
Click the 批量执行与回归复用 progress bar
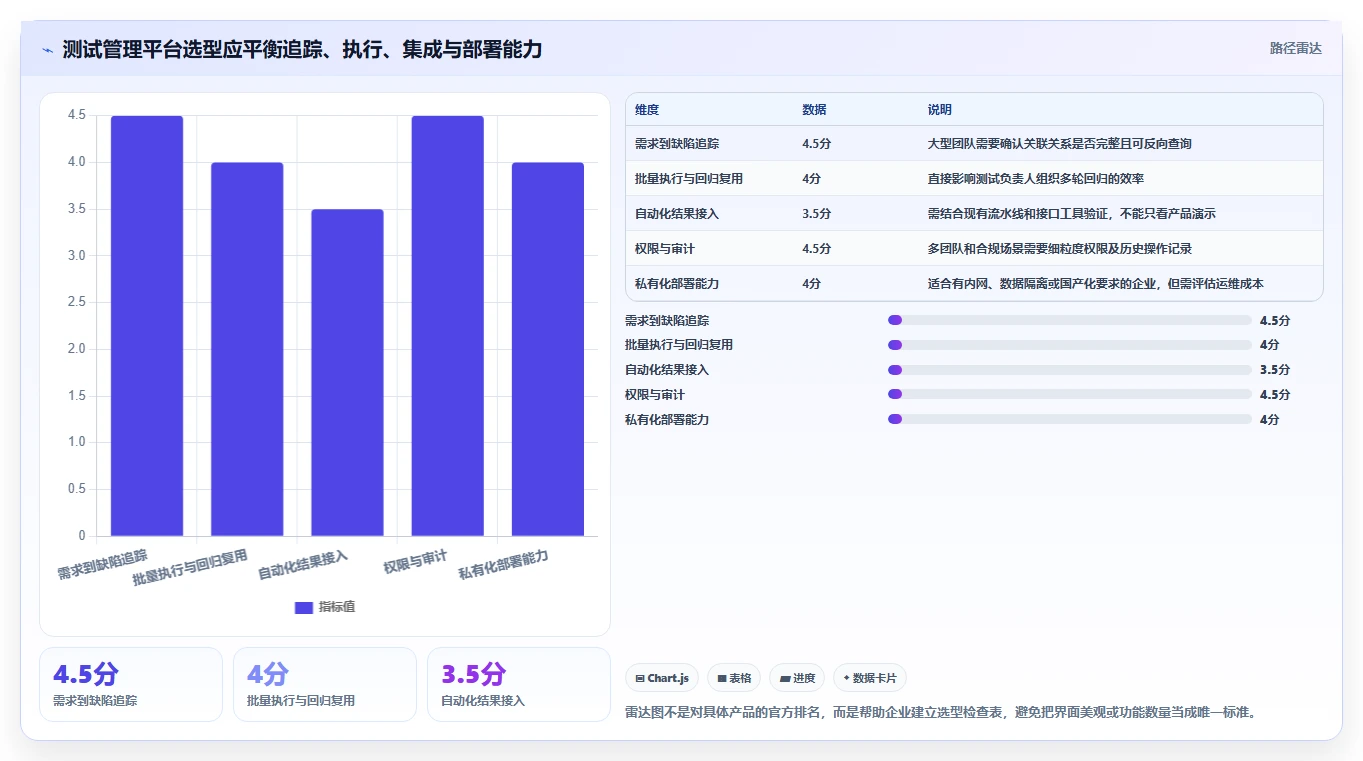1070,345
